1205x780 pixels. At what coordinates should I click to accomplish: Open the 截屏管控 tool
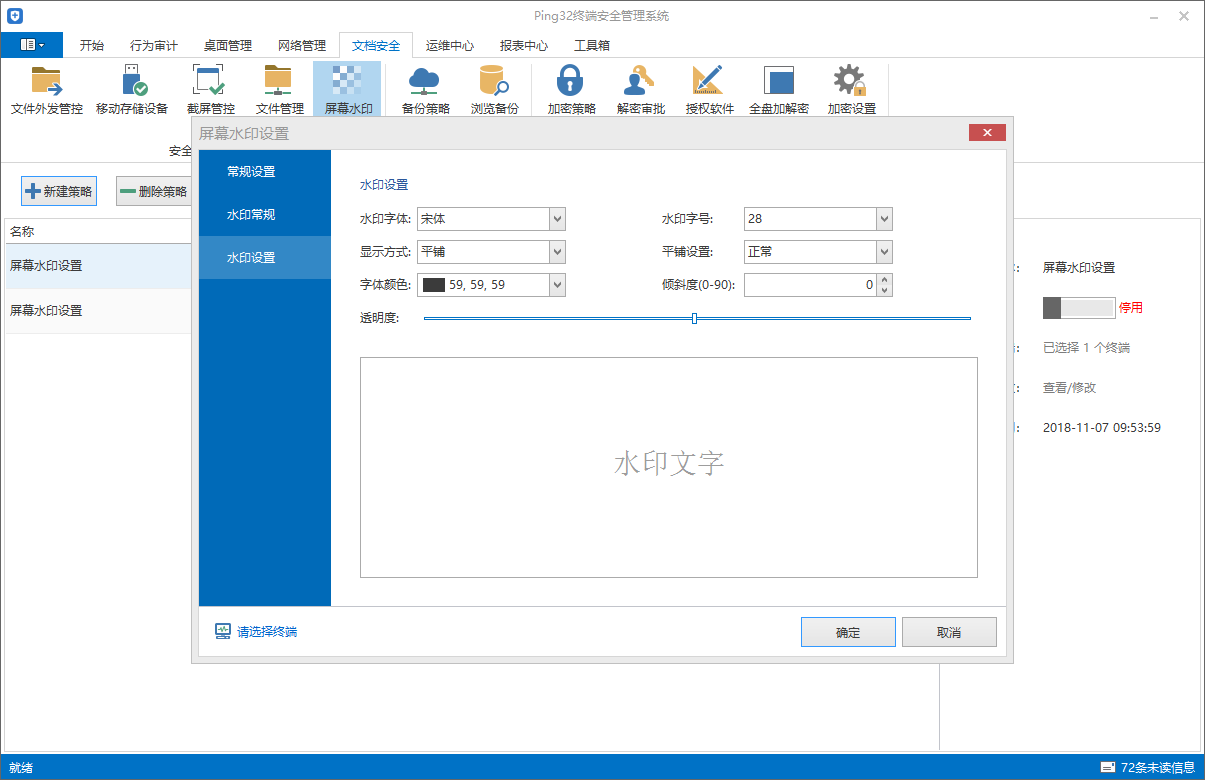pos(211,90)
